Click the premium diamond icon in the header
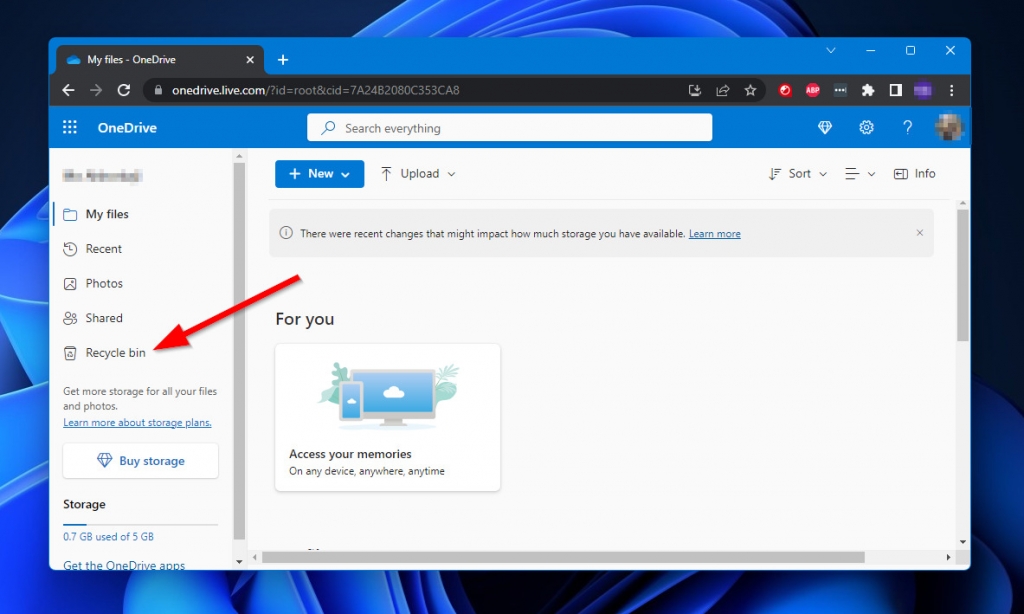 (824, 127)
